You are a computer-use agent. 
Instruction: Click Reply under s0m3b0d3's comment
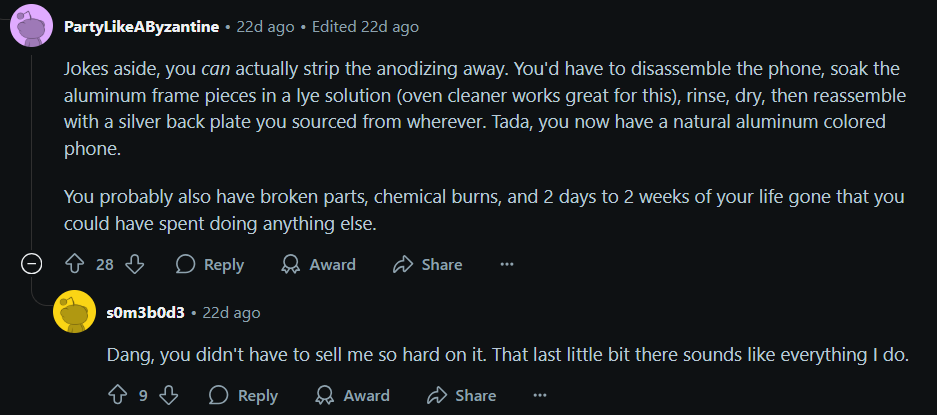[244, 395]
